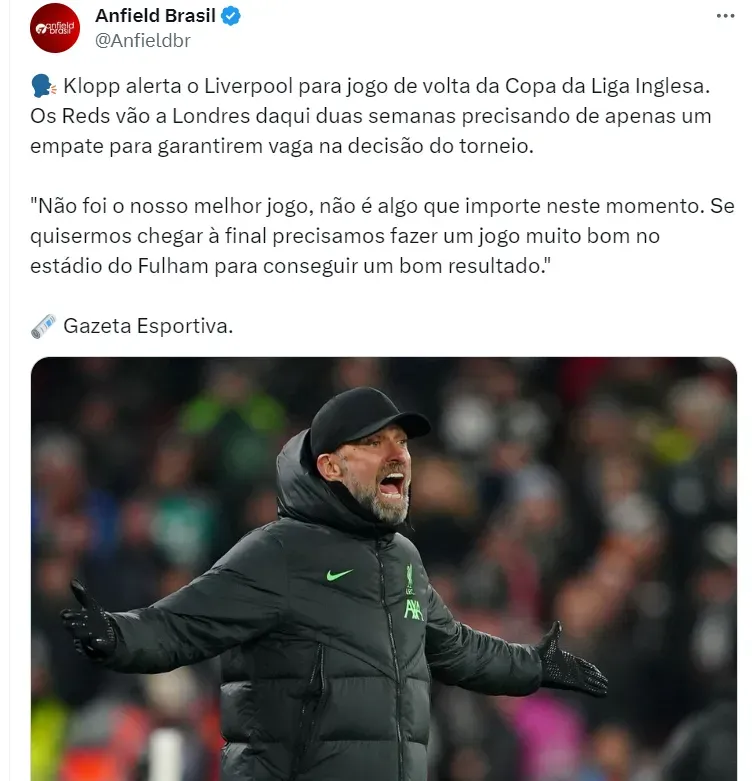The width and height of the screenshot is (752, 781).
Task: Click the quote starting 'Não foi o nosso'
Action: tap(382, 236)
